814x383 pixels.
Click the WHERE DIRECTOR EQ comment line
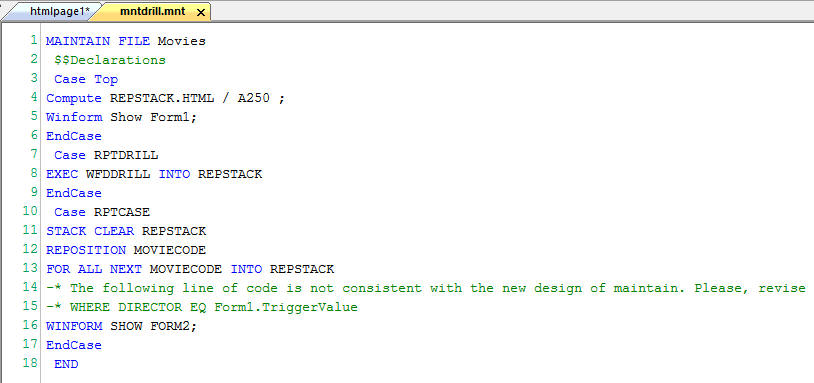[x=202, y=307]
